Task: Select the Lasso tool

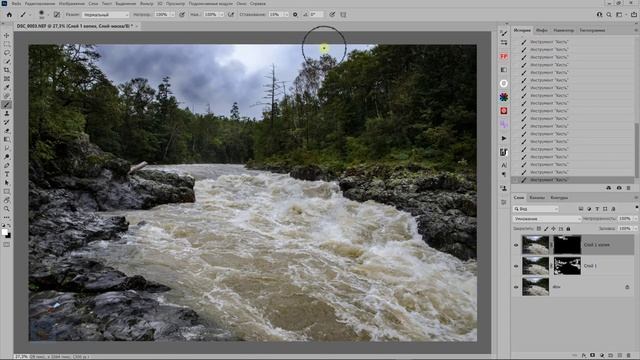Action: pyautogui.click(x=7, y=53)
